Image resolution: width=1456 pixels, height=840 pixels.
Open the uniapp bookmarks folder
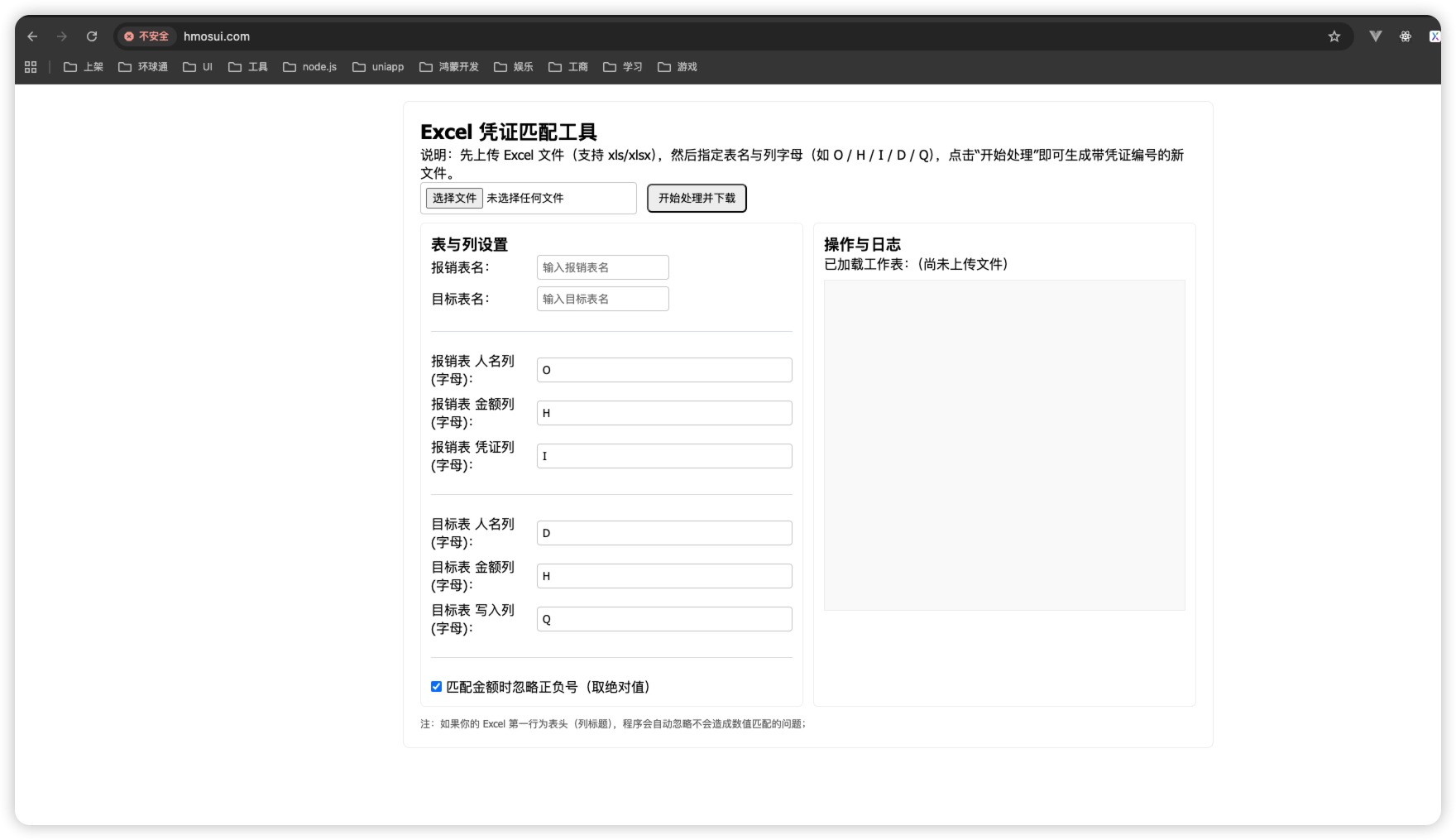point(378,67)
